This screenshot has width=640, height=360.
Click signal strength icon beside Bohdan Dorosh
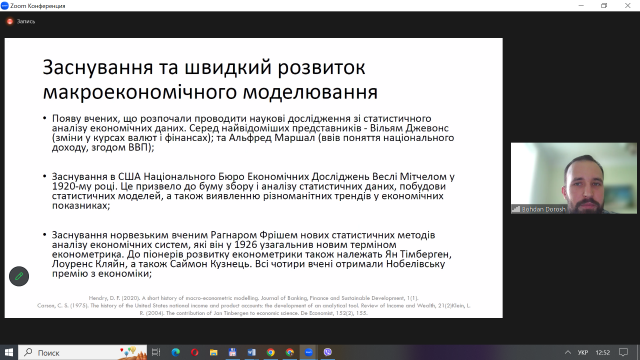tap(516, 209)
